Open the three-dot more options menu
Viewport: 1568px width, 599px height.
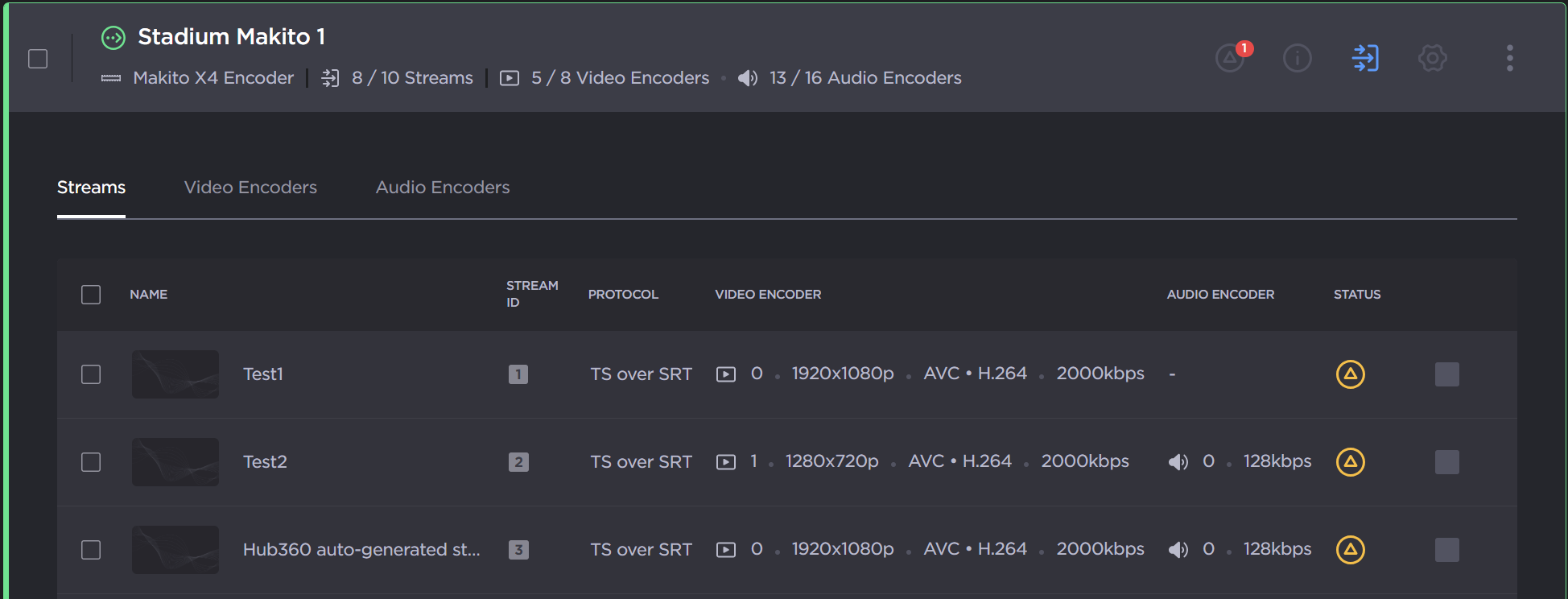click(x=1510, y=58)
